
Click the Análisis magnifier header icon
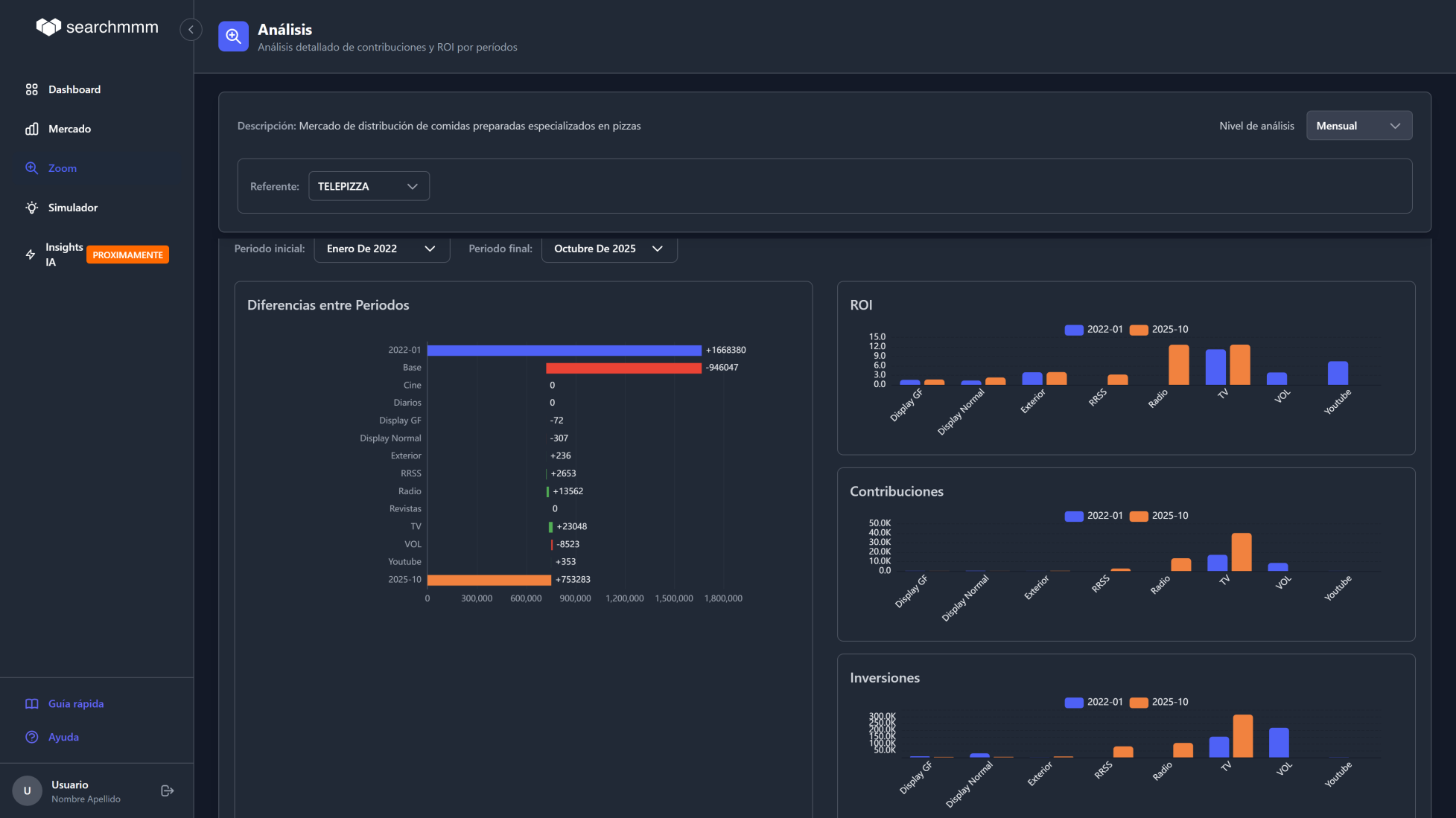click(x=233, y=36)
